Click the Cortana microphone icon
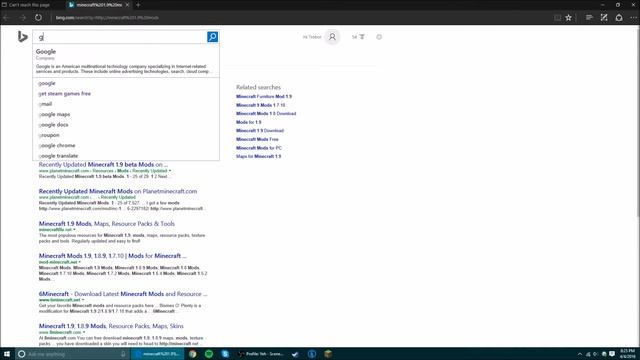Screen dimensions: 640x360 (123, 354)
